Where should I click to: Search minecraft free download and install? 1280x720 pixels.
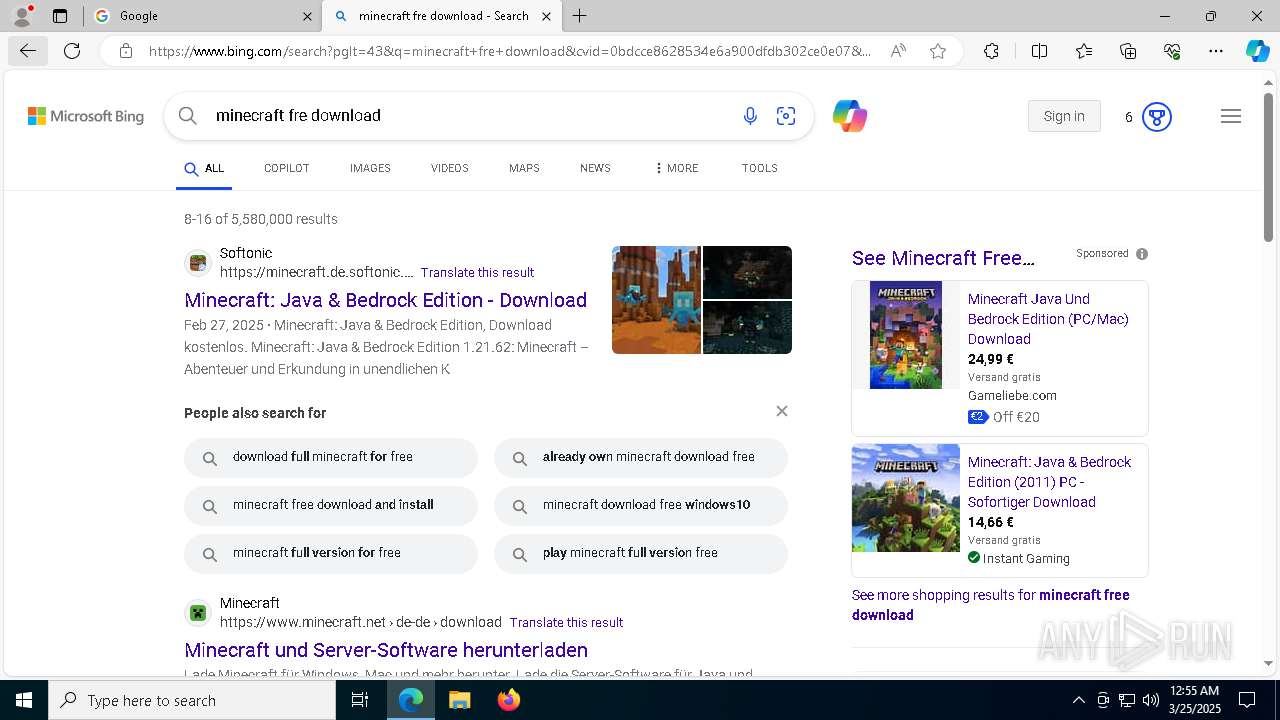[x=331, y=506]
